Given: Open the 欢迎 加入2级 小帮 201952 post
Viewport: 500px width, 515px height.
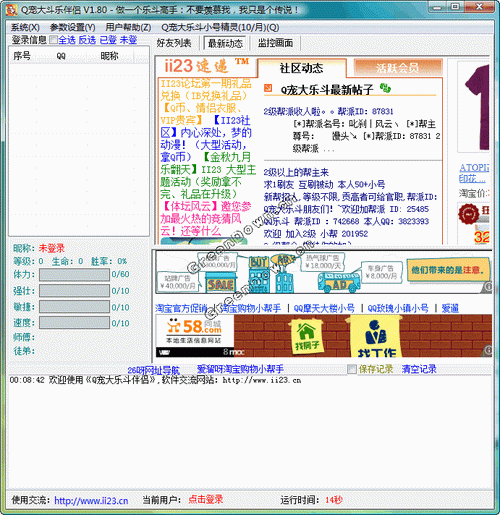Looking at the screenshot, I should [x=316, y=234].
